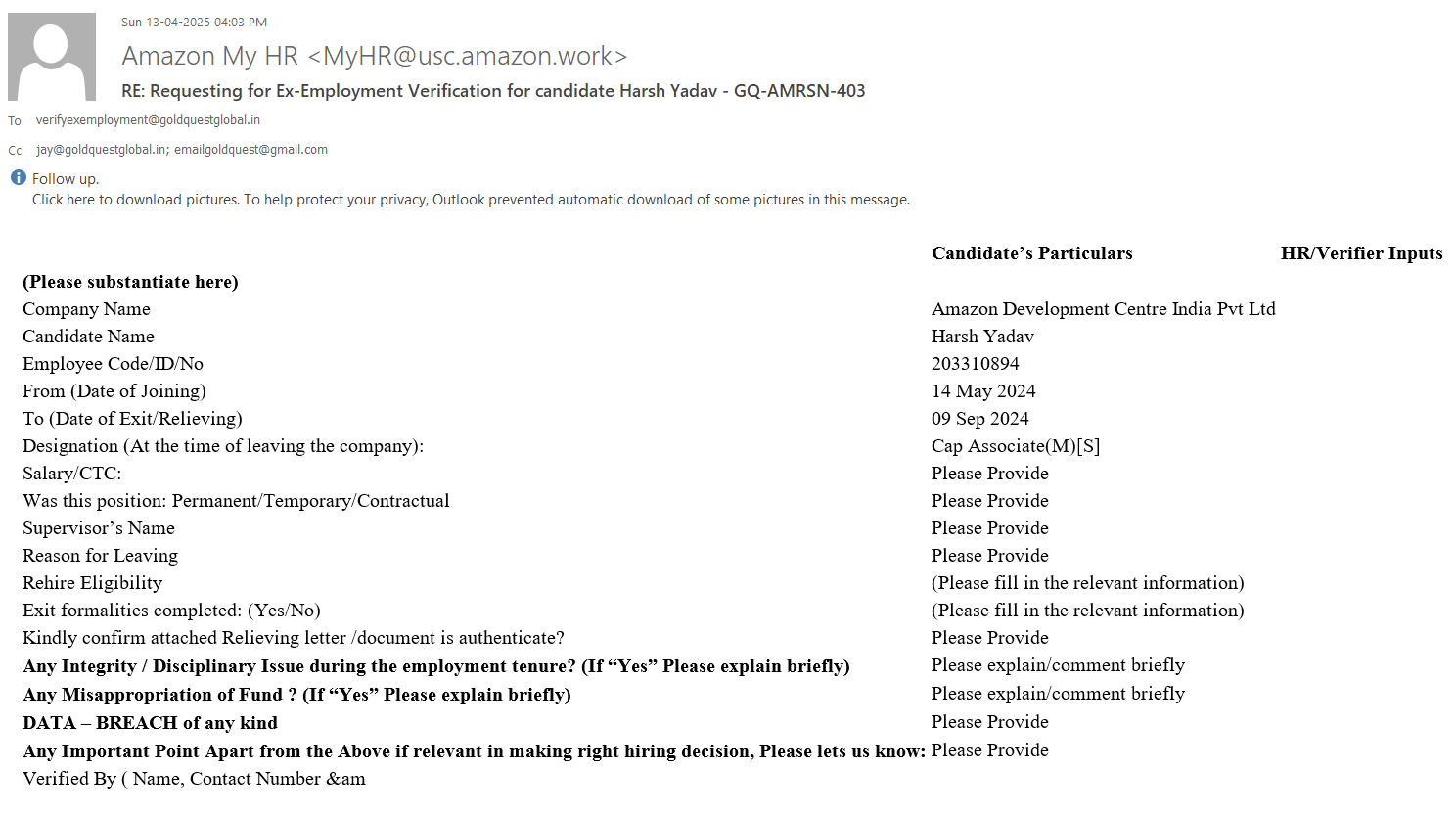Click Please Provide beside Supervisor's Name

[989, 528]
